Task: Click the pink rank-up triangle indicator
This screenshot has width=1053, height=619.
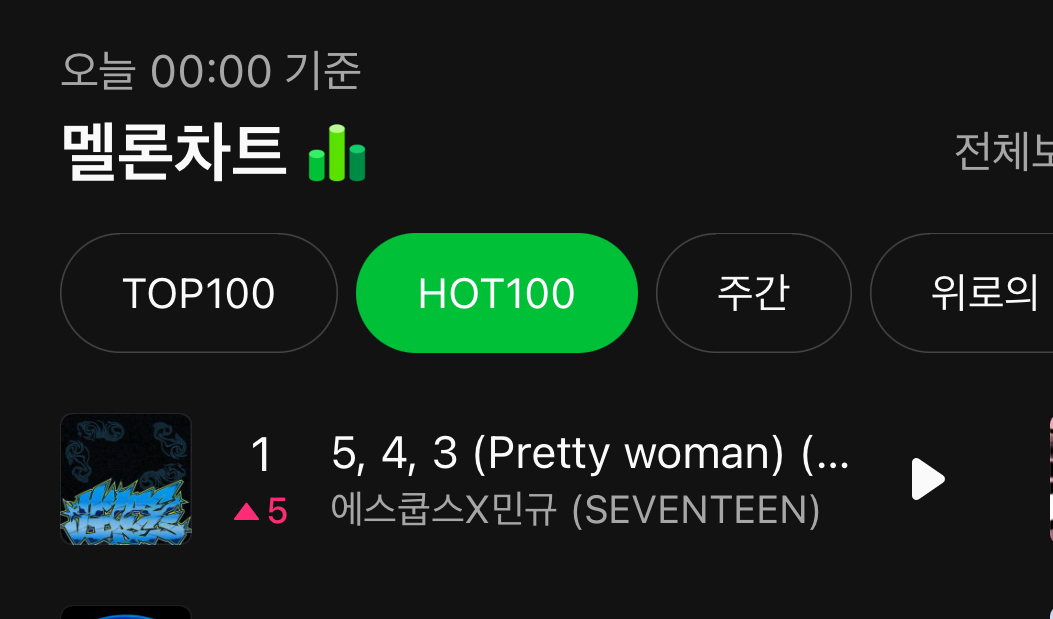Action: click(246, 512)
